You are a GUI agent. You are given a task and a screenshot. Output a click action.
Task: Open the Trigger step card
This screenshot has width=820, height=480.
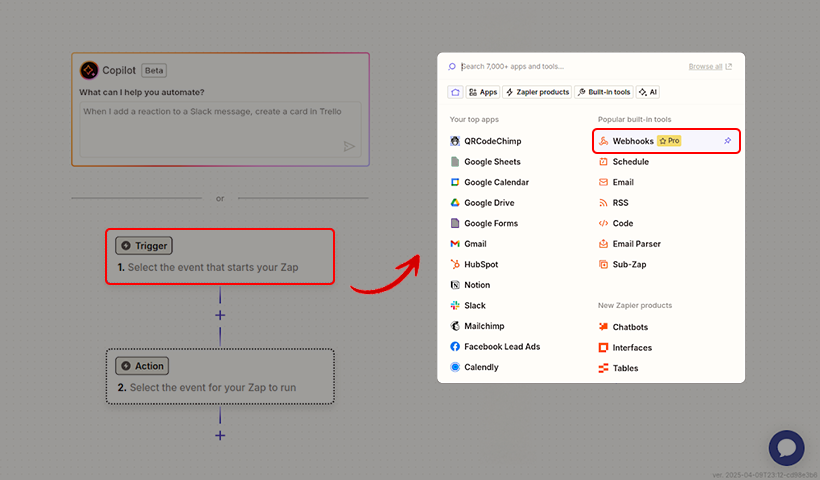coord(220,256)
